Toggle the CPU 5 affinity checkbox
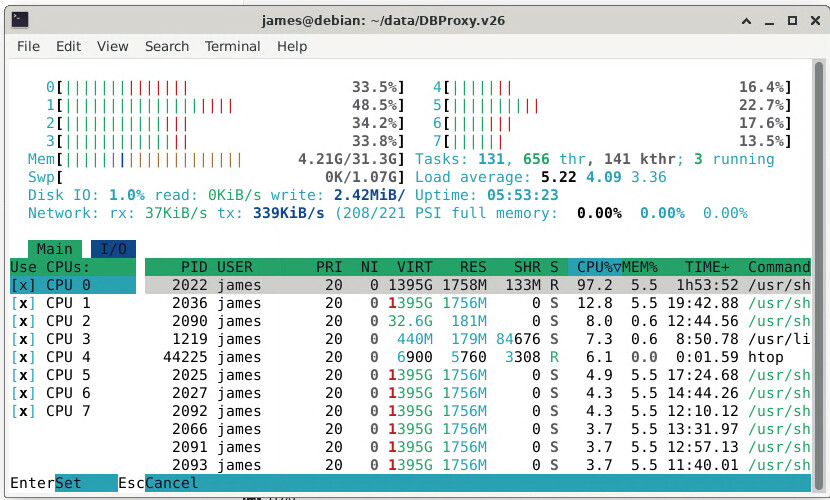830x500 pixels. pyautogui.click(x=23, y=375)
